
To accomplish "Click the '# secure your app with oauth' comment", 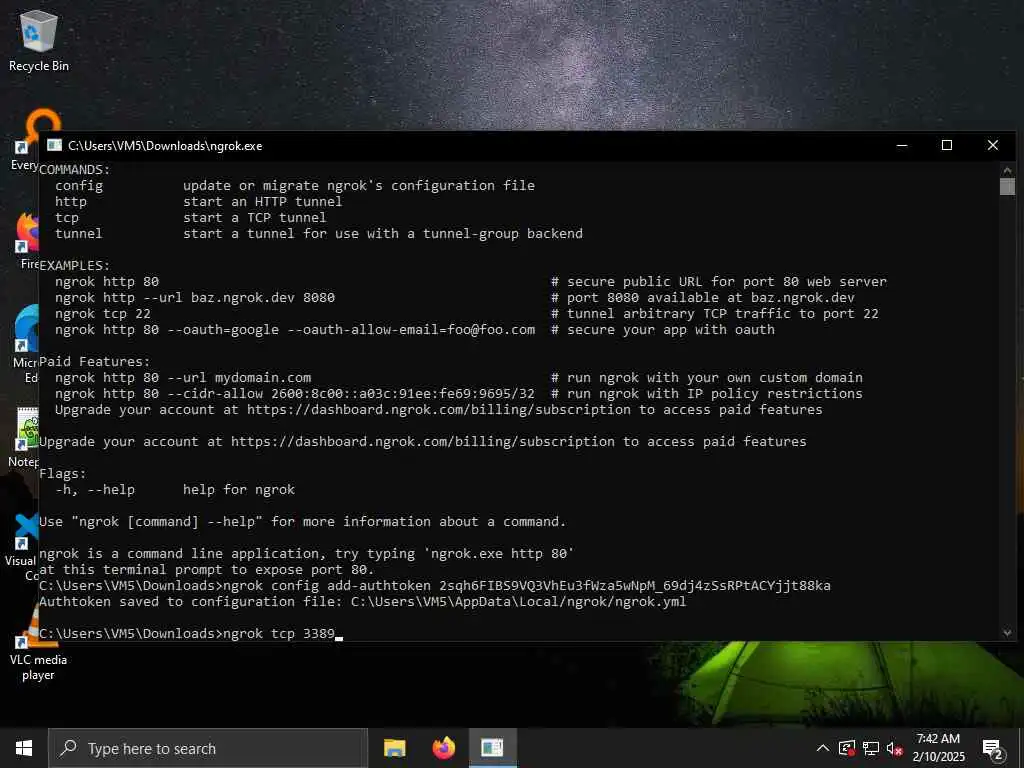I will [x=663, y=330].
